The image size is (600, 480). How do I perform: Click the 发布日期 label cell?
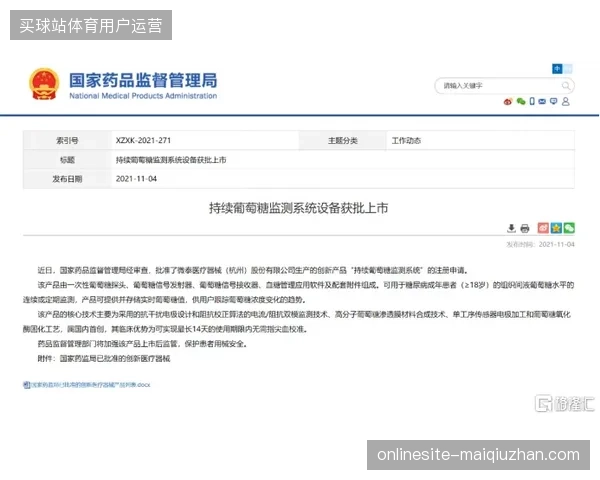pos(67,179)
